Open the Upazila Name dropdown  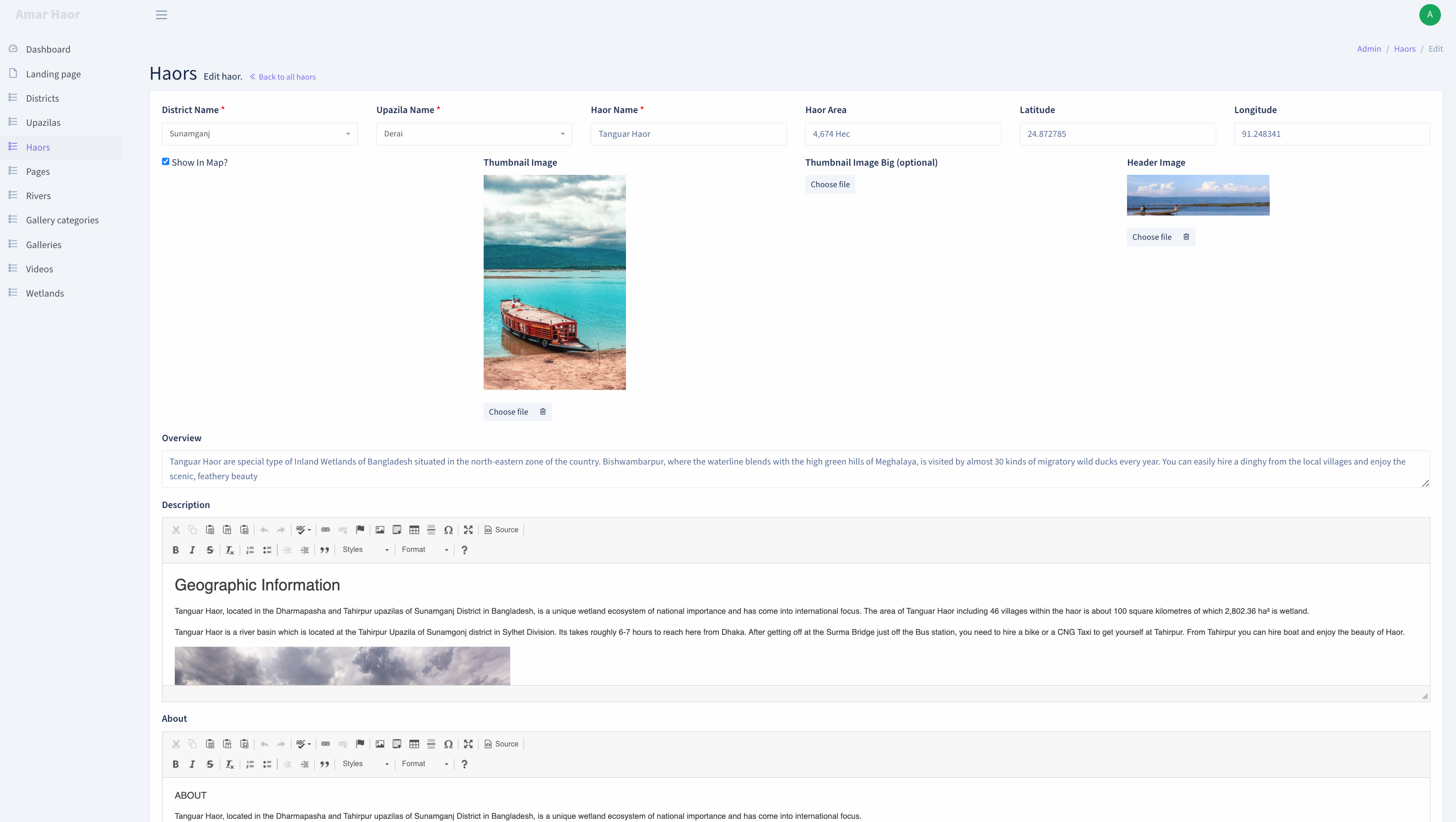pyautogui.click(x=474, y=134)
